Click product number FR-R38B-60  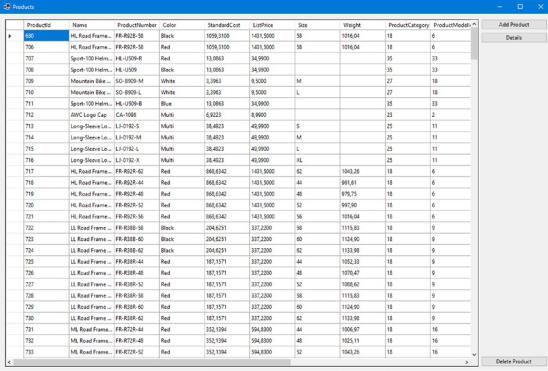[137, 239]
